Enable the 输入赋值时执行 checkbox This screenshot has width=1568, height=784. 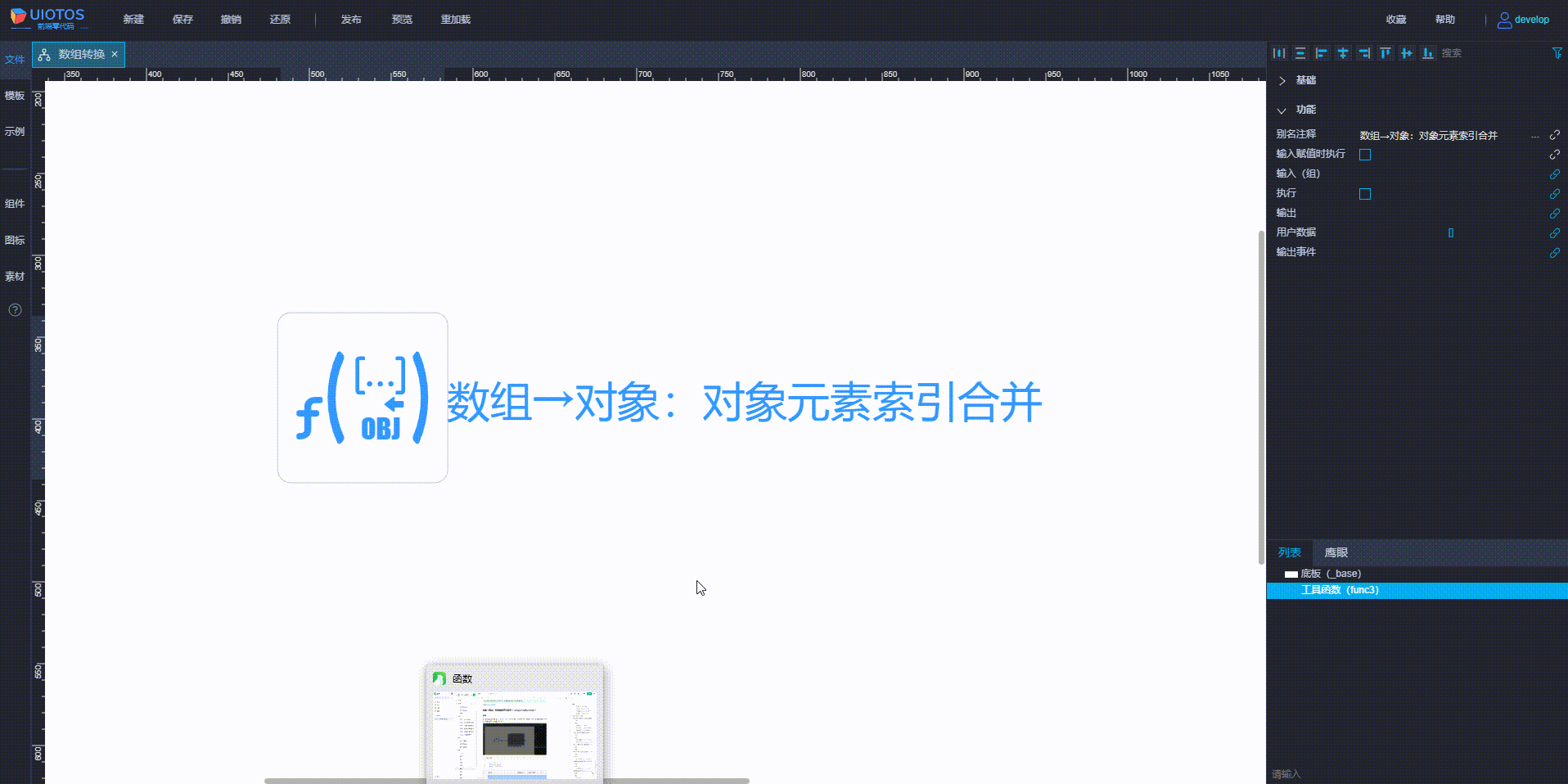point(1365,154)
